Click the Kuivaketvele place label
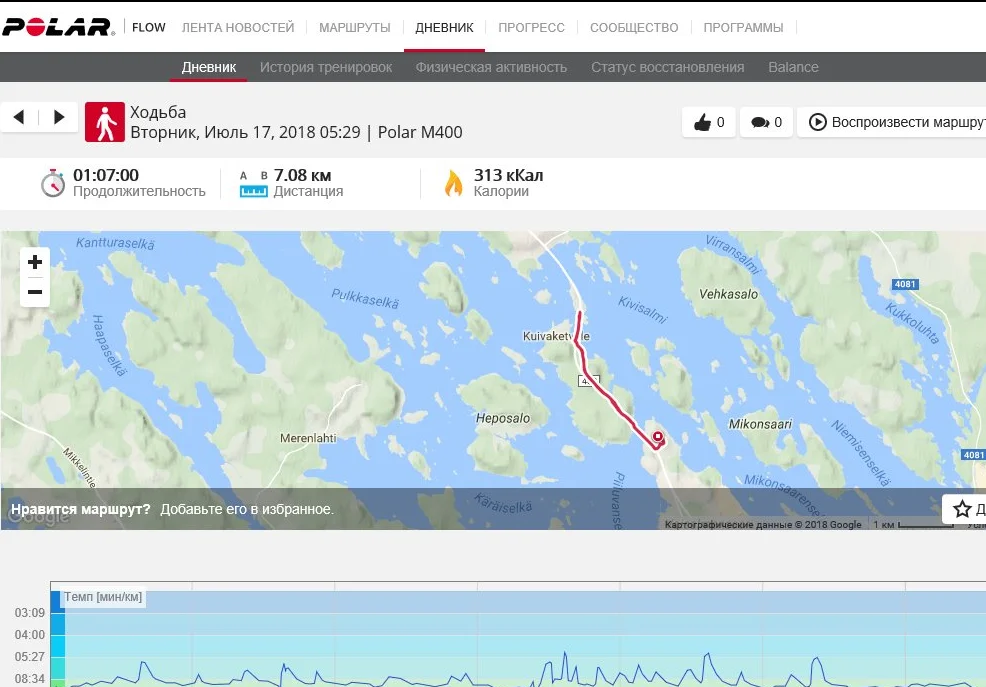 pyautogui.click(x=557, y=336)
